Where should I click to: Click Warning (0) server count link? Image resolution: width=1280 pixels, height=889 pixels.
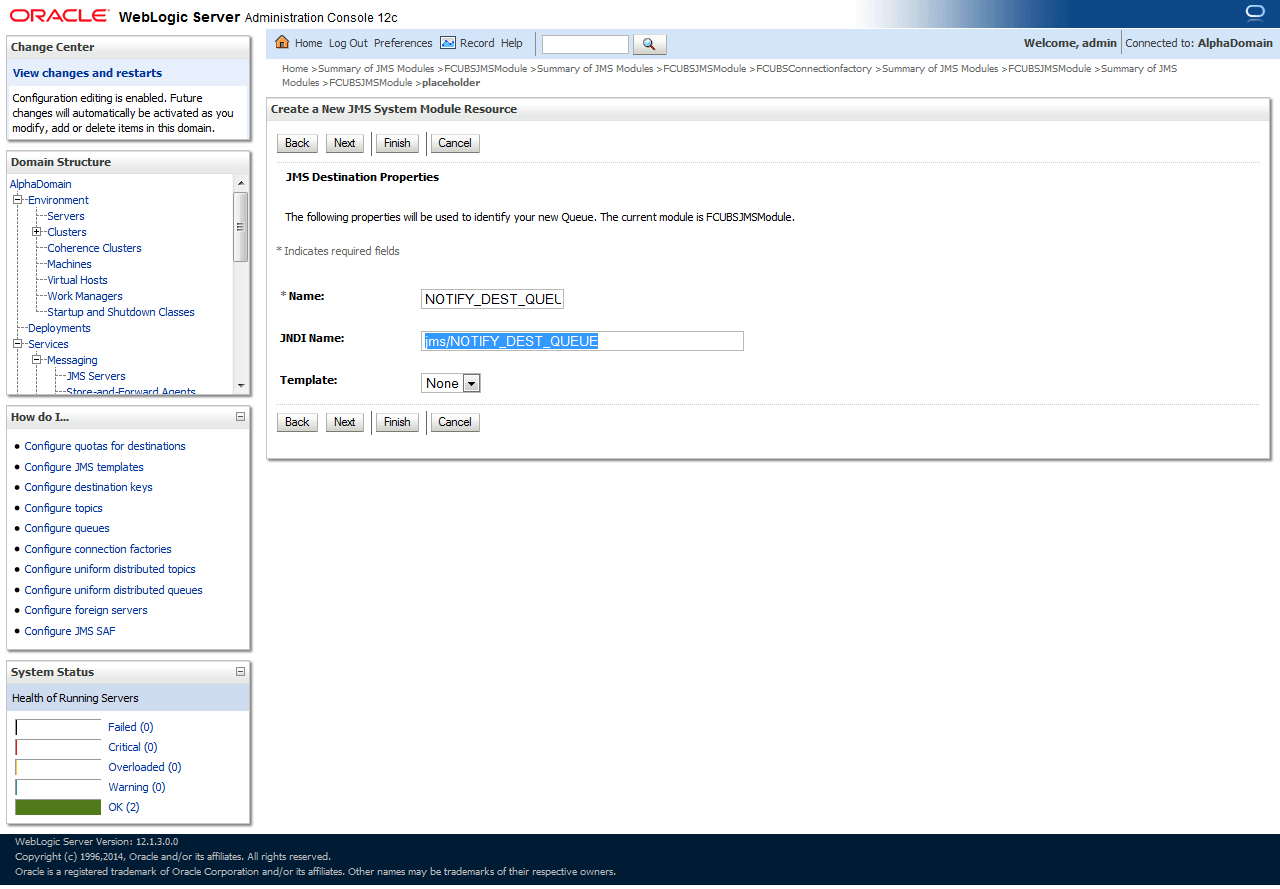pos(137,787)
